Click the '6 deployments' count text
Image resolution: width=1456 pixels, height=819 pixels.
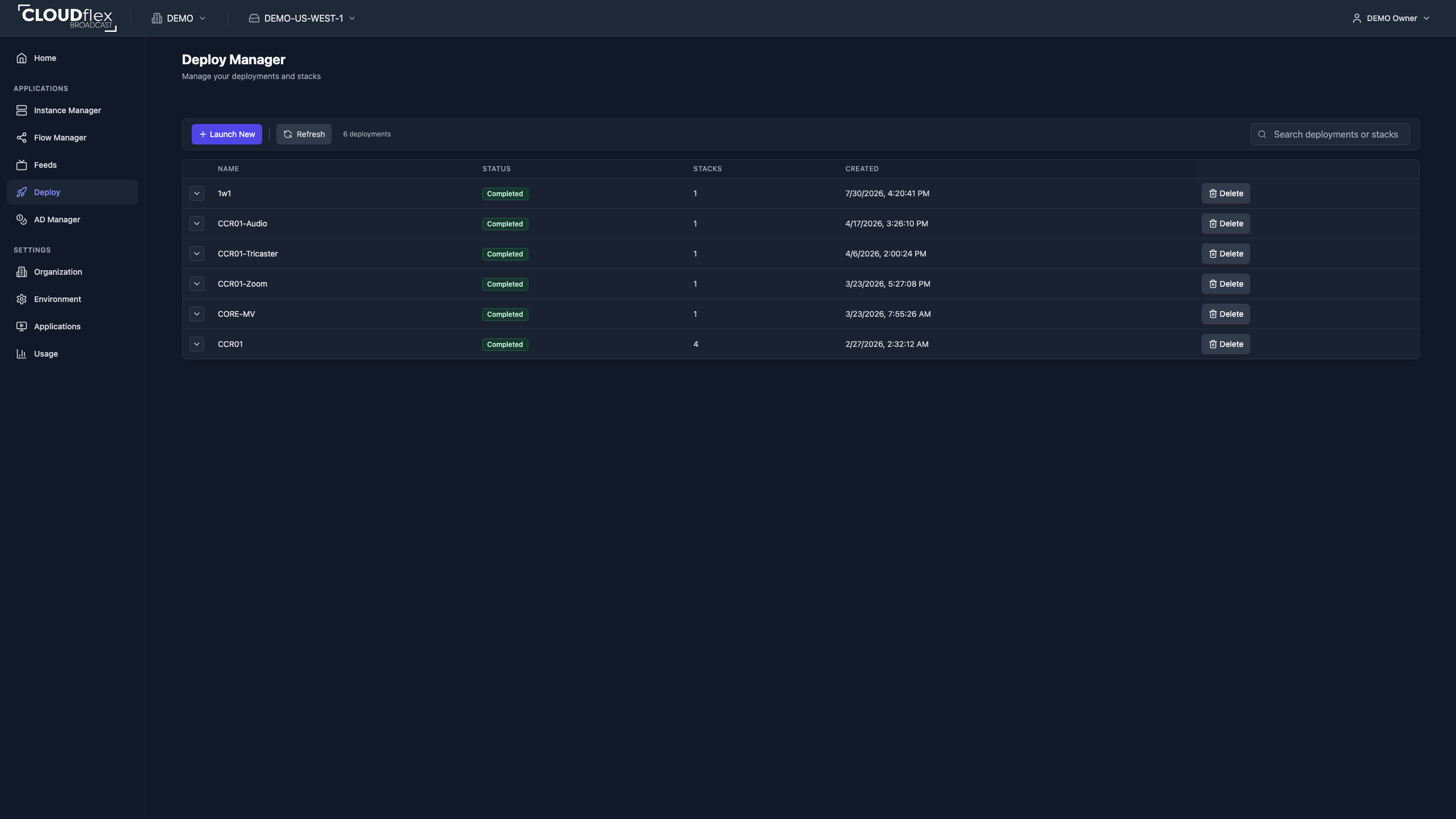pyautogui.click(x=367, y=134)
